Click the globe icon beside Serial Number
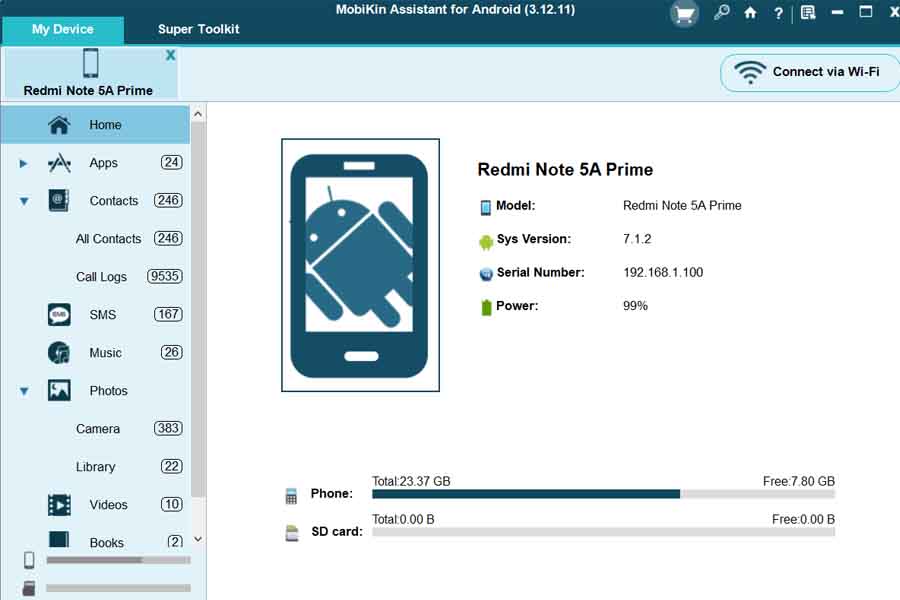The width and height of the screenshot is (900, 600). pos(486,274)
